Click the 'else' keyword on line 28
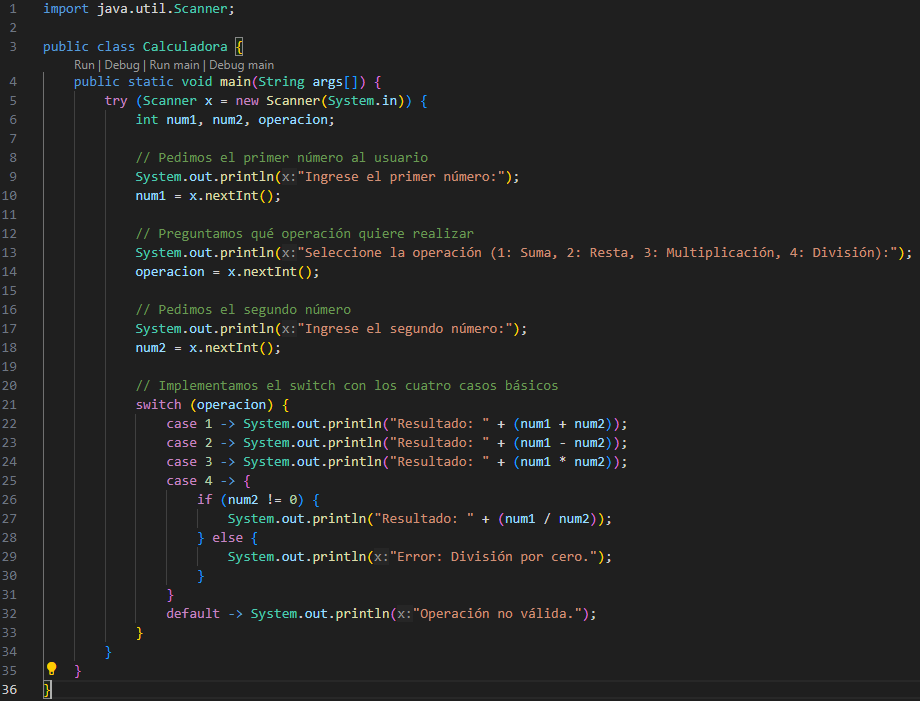 [228, 538]
